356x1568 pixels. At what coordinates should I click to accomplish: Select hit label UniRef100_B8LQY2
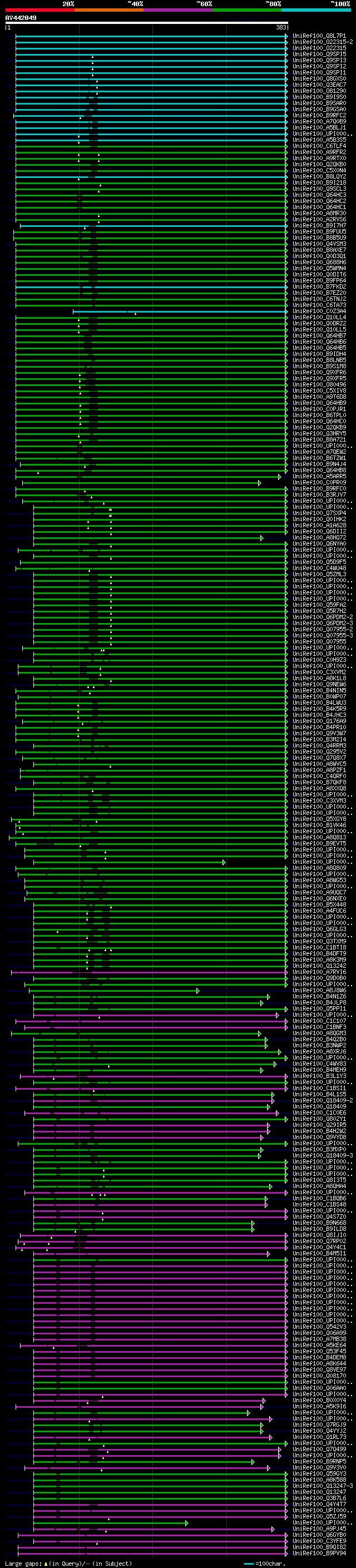pyautogui.click(x=319, y=176)
